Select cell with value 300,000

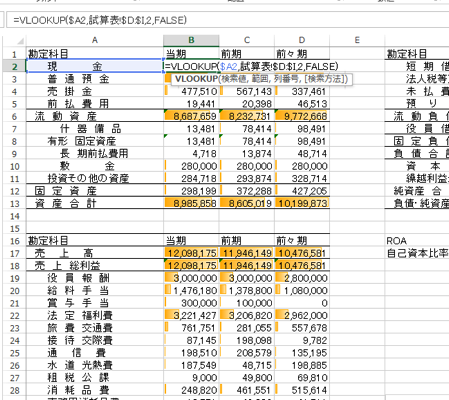191,303
